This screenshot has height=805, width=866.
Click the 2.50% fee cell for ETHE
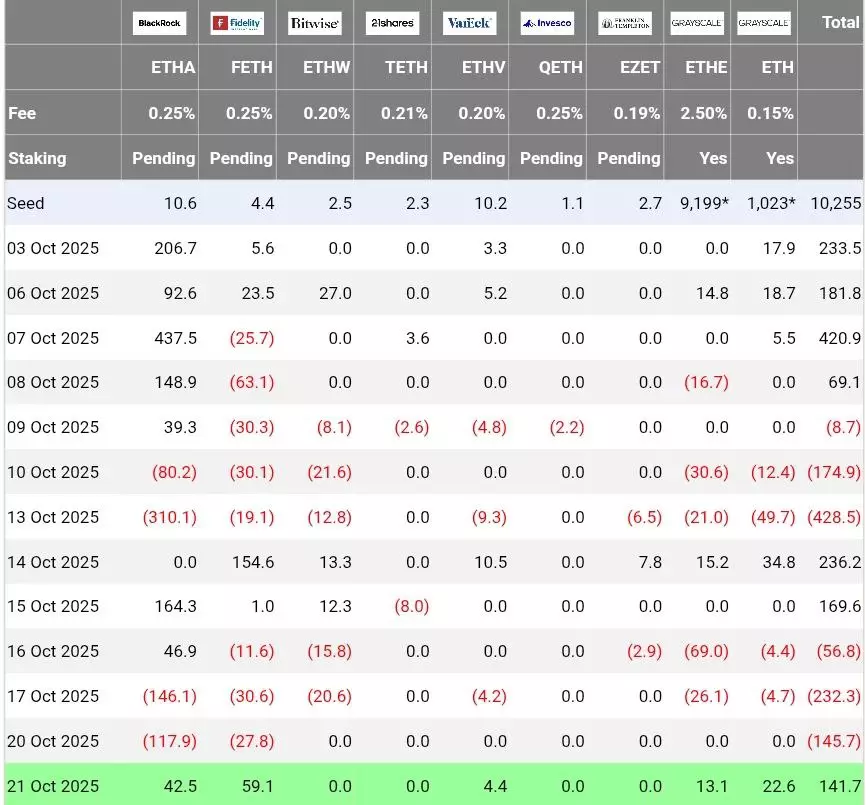[704, 113]
